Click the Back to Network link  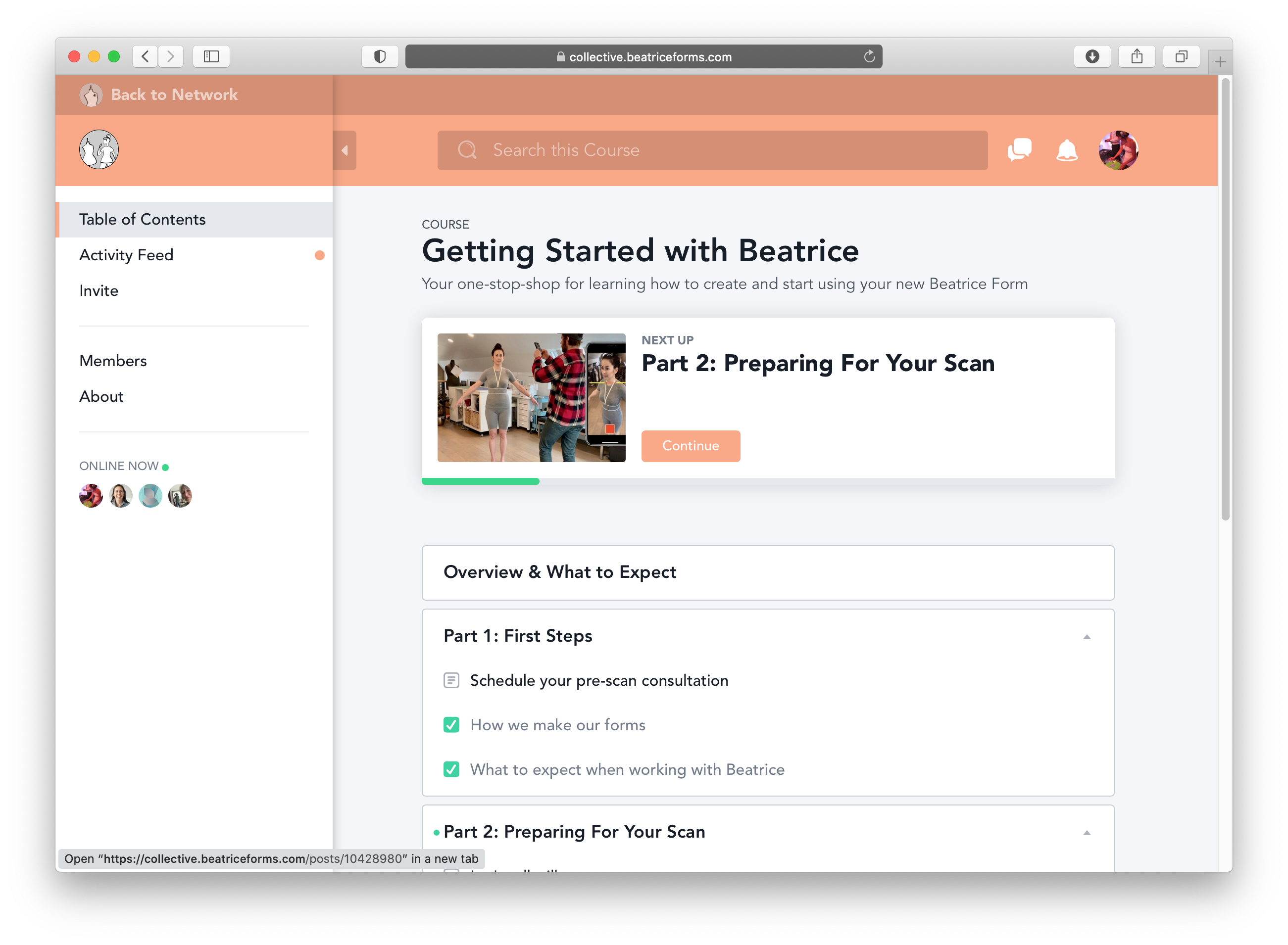[174, 94]
